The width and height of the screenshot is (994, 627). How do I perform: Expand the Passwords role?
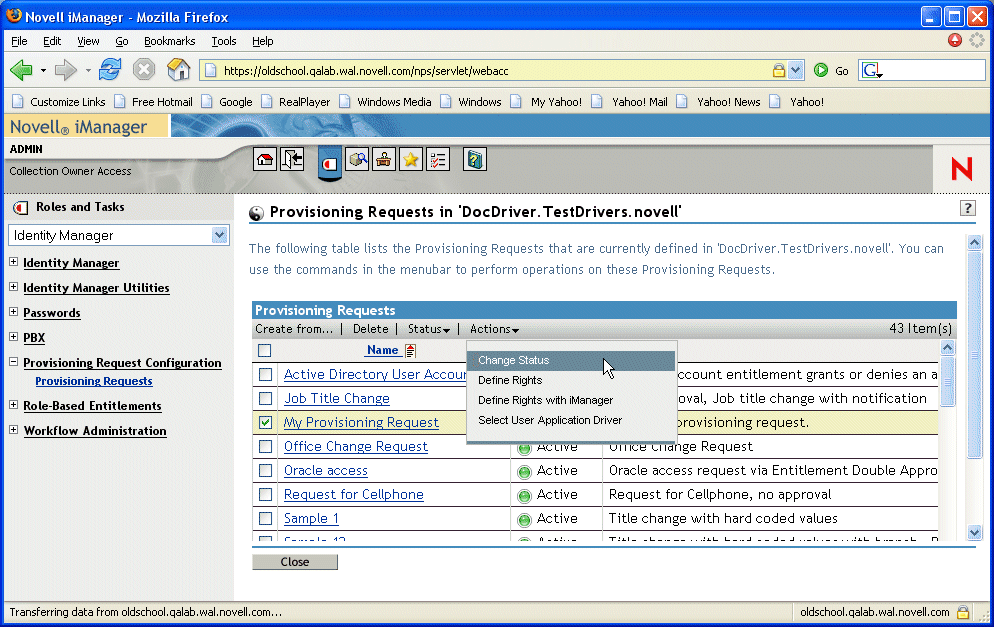tap(13, 311)
